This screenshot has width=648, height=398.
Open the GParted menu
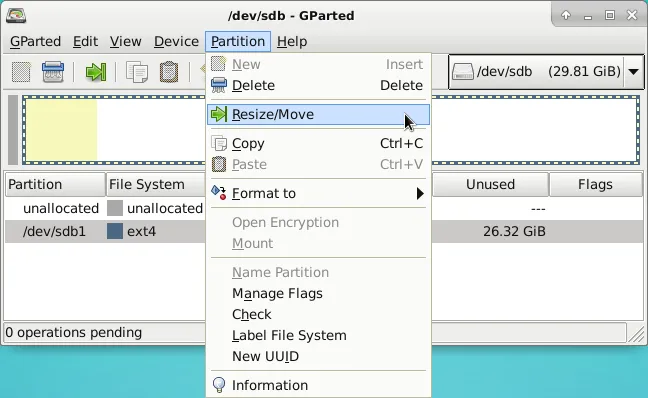pyautogui.click(x=35, y=41)
